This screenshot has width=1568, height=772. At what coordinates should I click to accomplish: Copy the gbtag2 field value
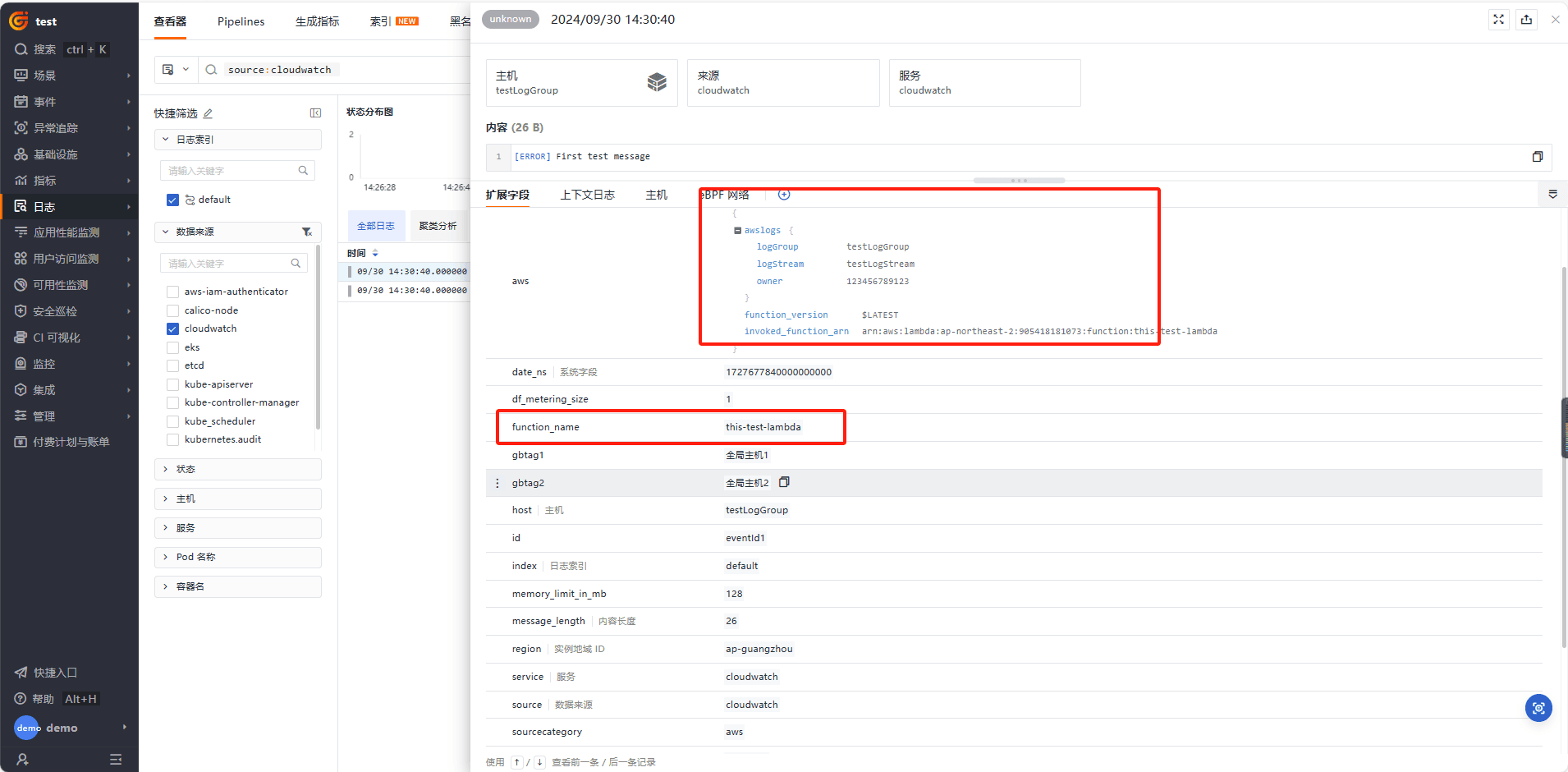pyautogui.click(x=784, y=482)
